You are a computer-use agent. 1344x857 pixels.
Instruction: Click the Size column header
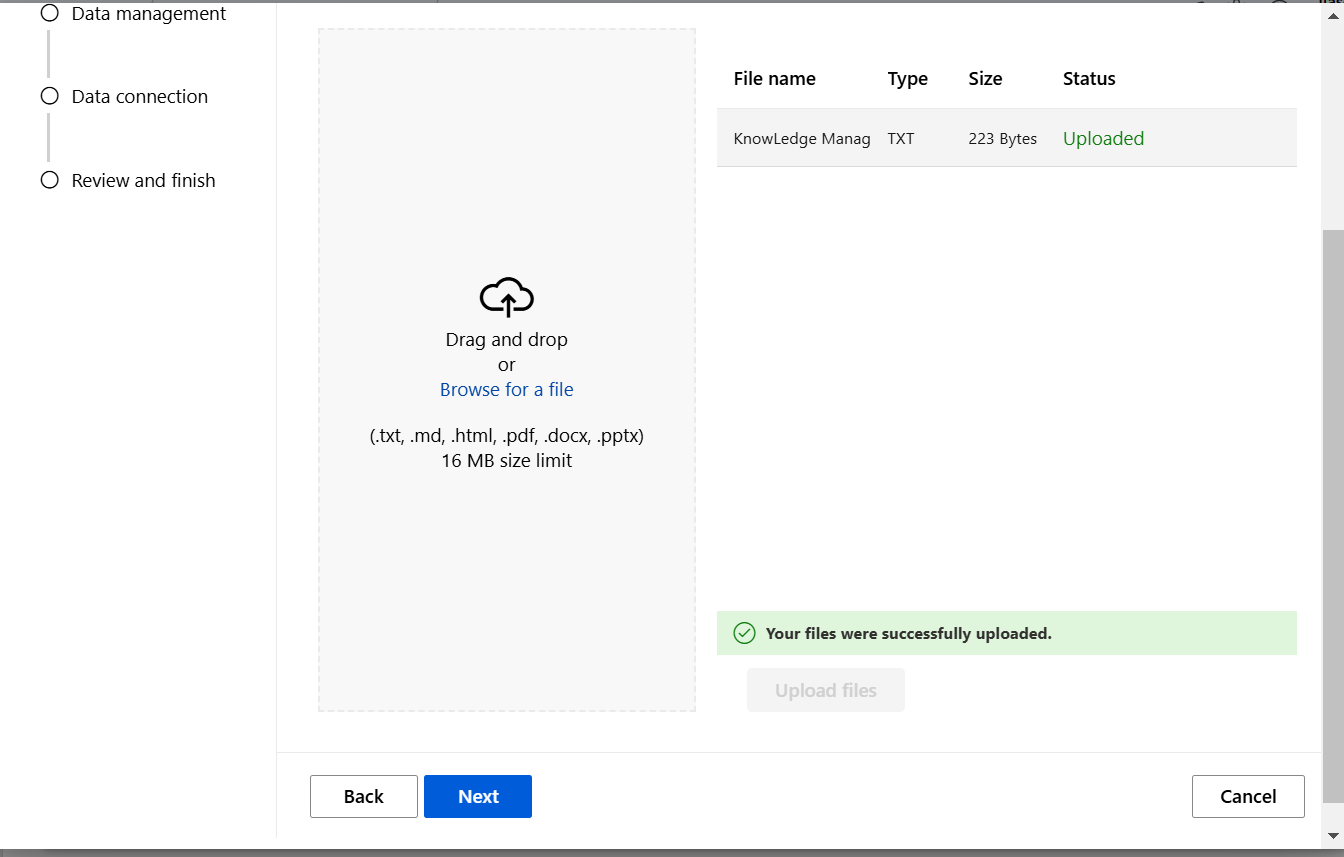click(985, 79)
